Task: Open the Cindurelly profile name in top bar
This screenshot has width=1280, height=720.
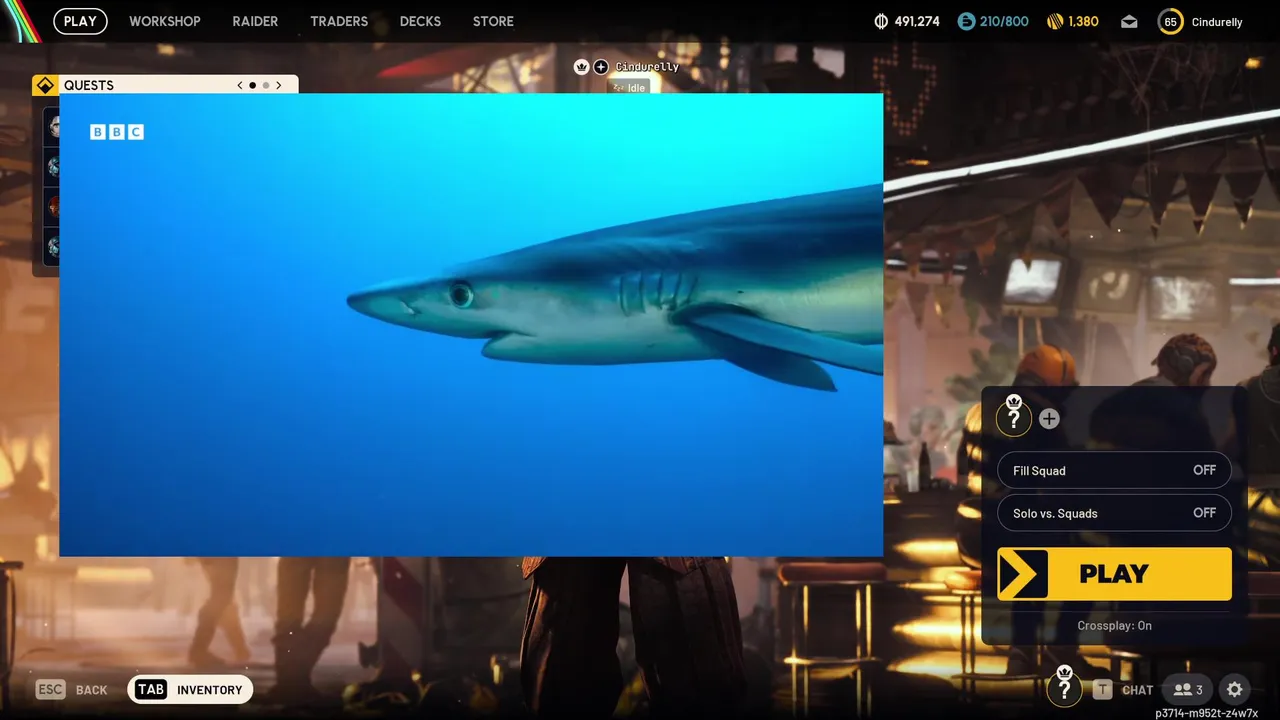Action: pyautogui.click(x=1217, y=22)
